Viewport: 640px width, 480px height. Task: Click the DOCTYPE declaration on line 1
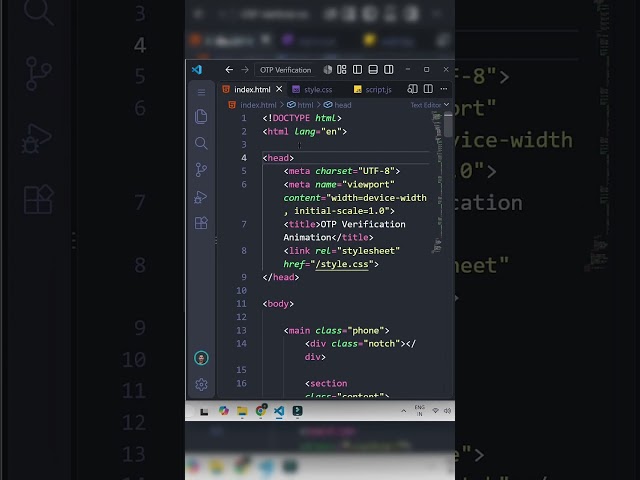pyautogui.click(x=302, y=118)
